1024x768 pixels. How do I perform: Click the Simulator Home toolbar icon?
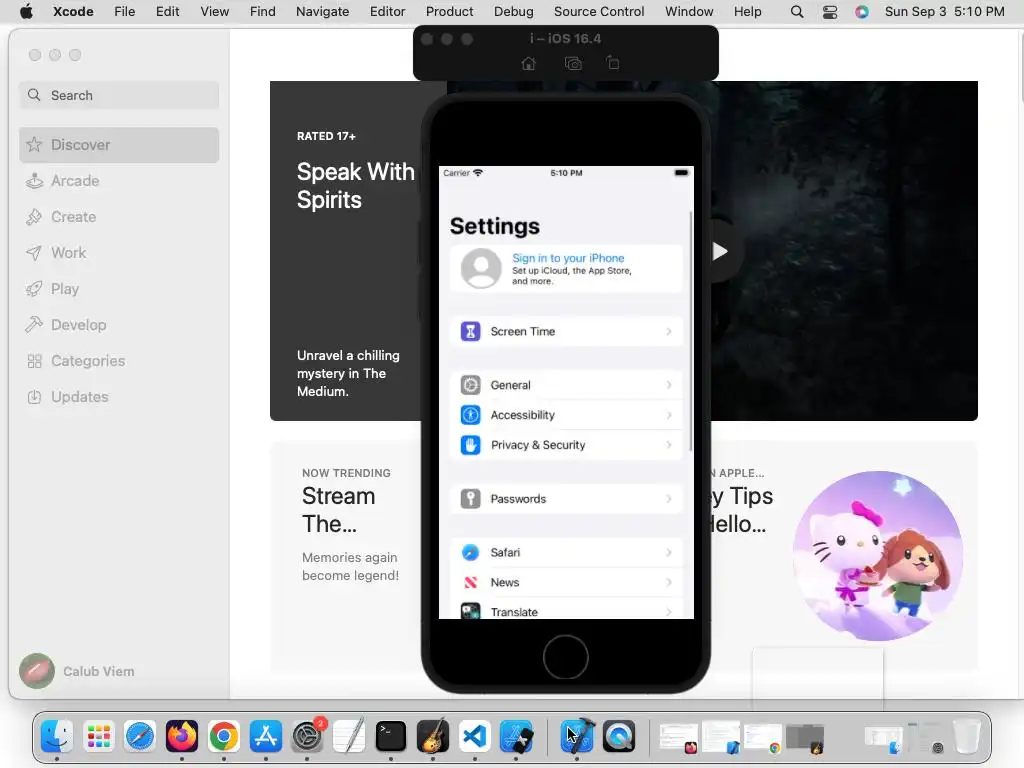coord(528,63)
